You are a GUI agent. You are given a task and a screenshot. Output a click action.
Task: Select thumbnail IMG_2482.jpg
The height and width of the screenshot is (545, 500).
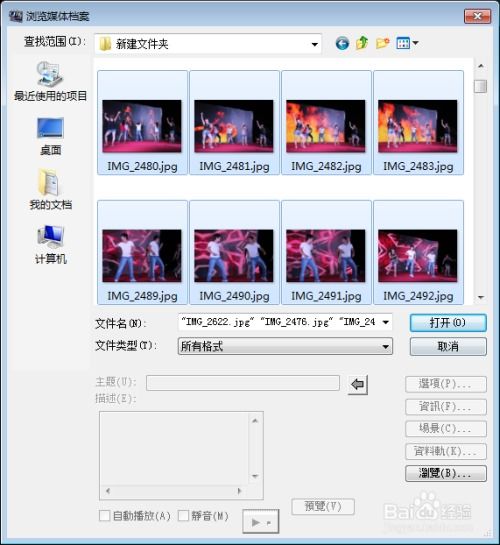tap(326, 123)
